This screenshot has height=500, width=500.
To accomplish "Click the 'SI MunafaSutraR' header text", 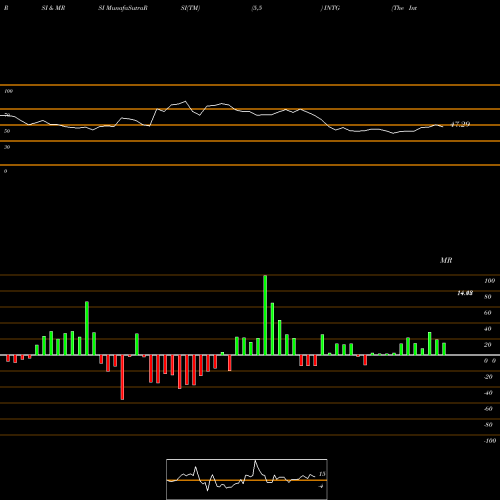I will (123, 8).
